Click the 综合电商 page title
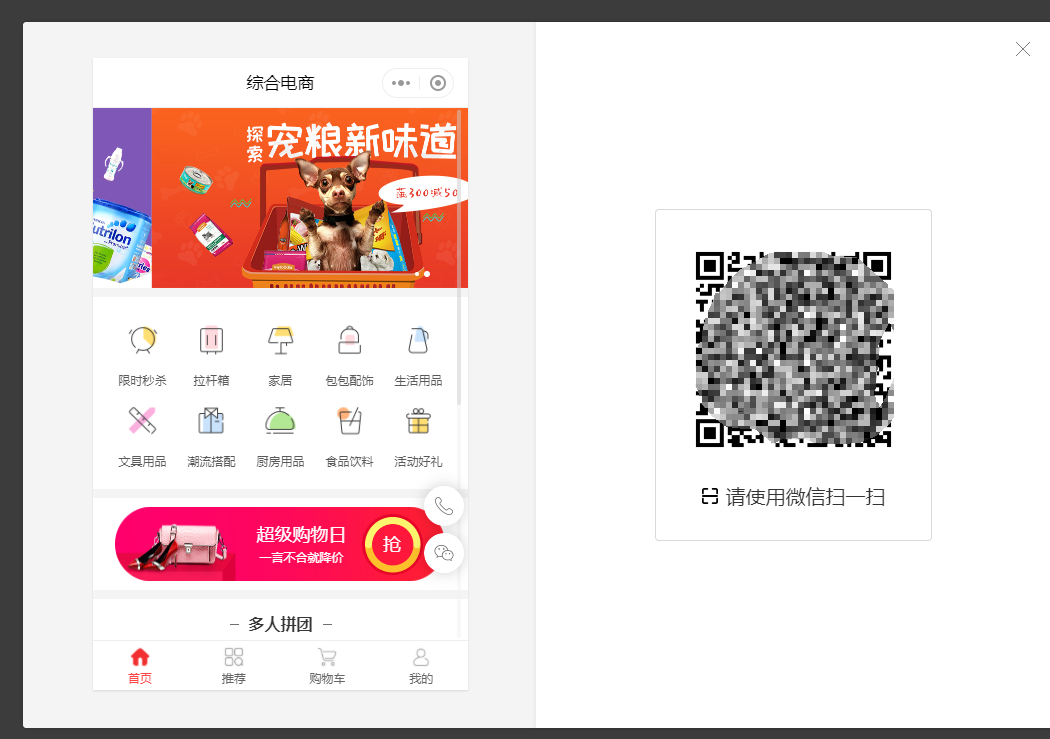The width and height of the screenshot is (1050, 739). 280,83
